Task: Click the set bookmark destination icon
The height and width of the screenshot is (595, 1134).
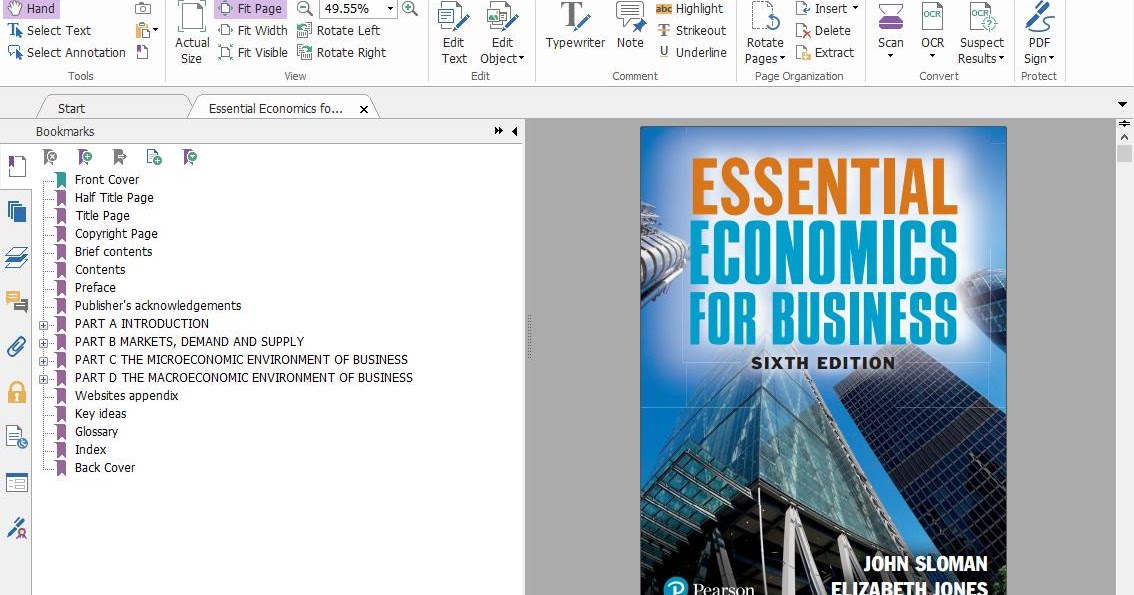Action: point(119,157)
